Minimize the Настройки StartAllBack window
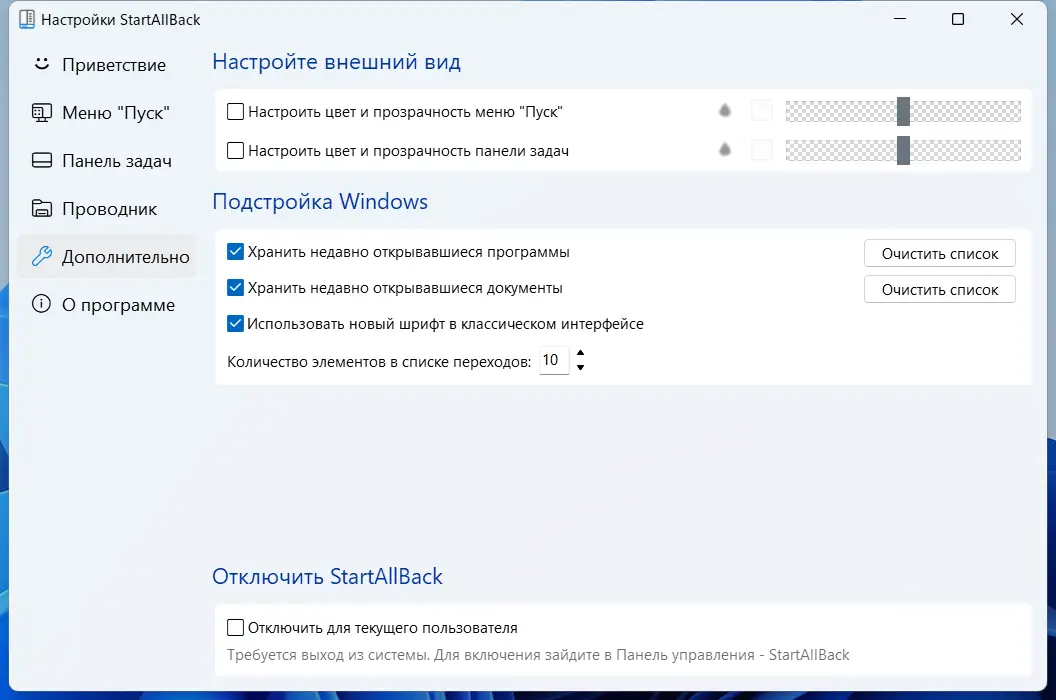The height and width of the screenshot is (700, 1056). pos(900,19)
